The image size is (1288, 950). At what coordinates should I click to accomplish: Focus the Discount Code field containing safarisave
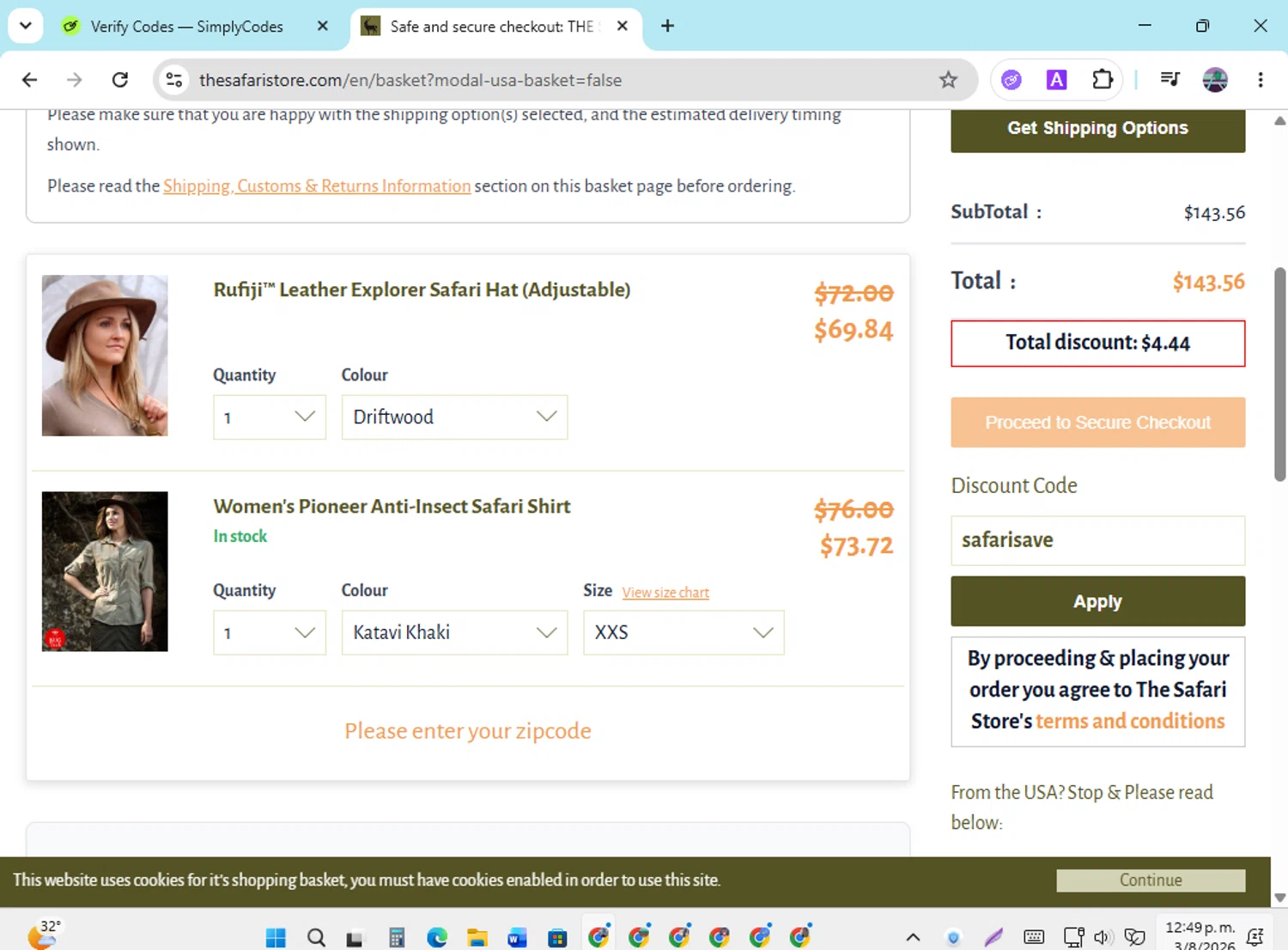coord(1097,540)
